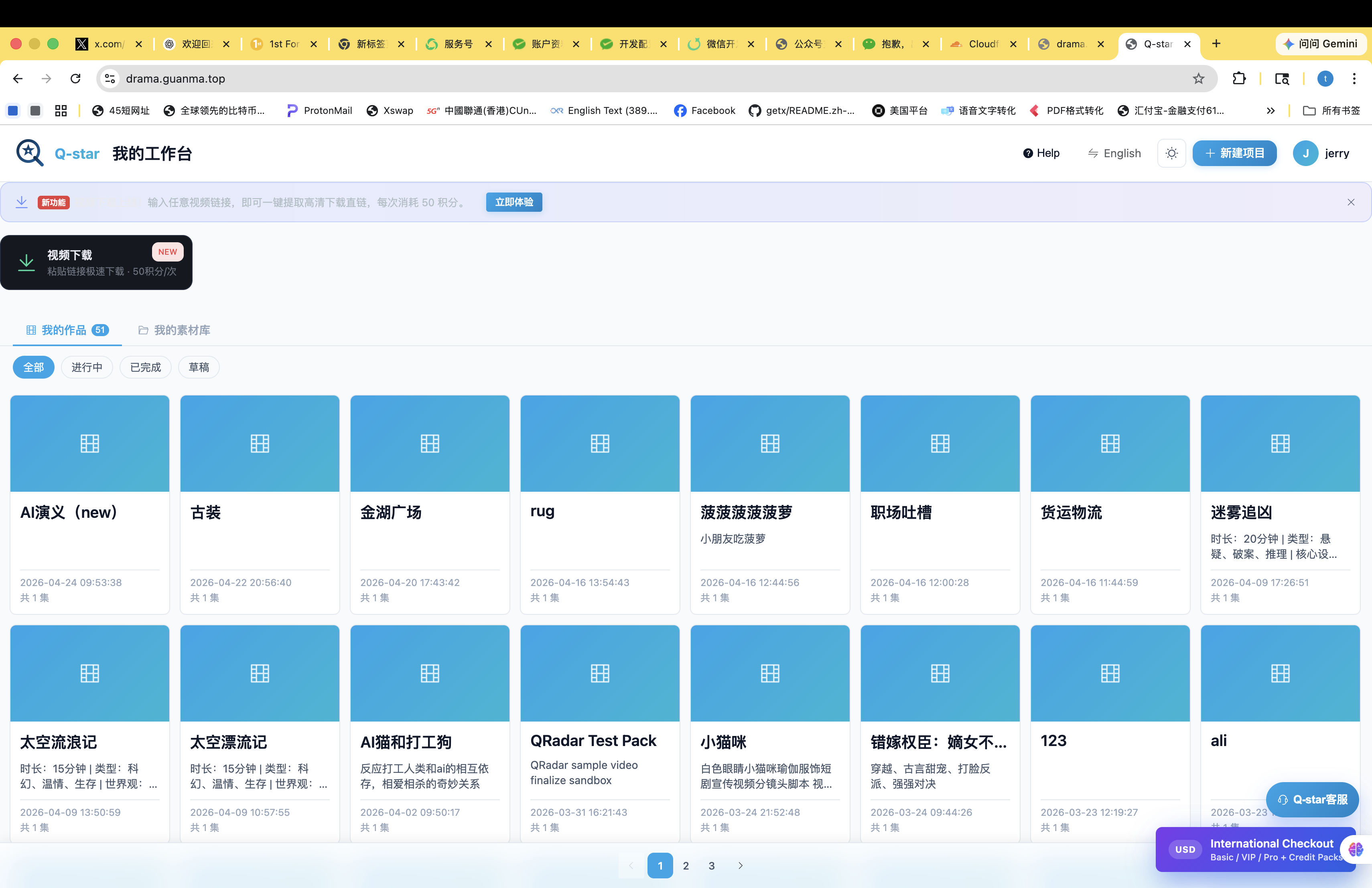Click the Q-star magnifier logo

[30, 153]
